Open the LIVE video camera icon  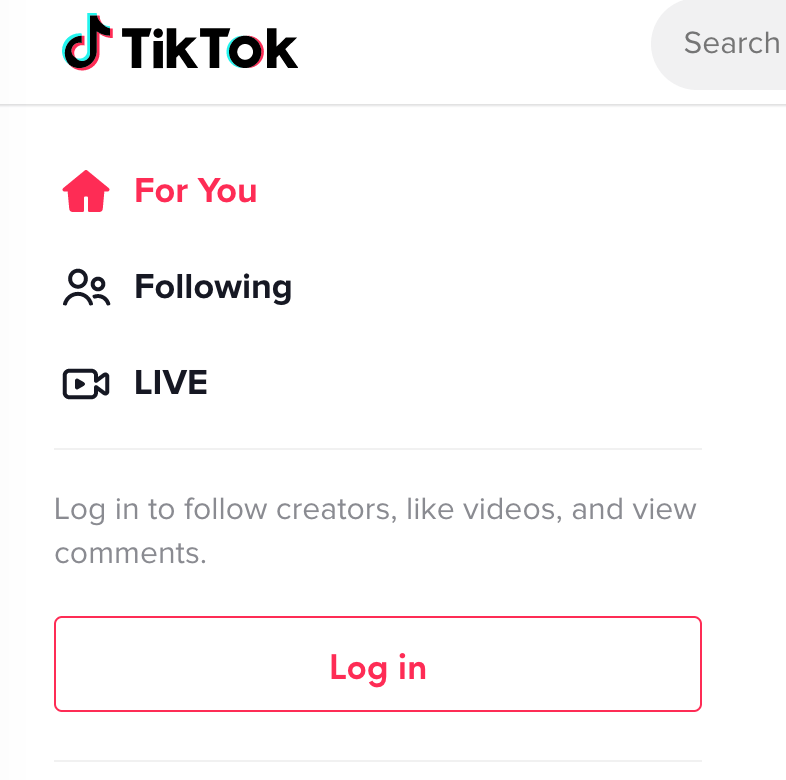click(x=86, y=383)
